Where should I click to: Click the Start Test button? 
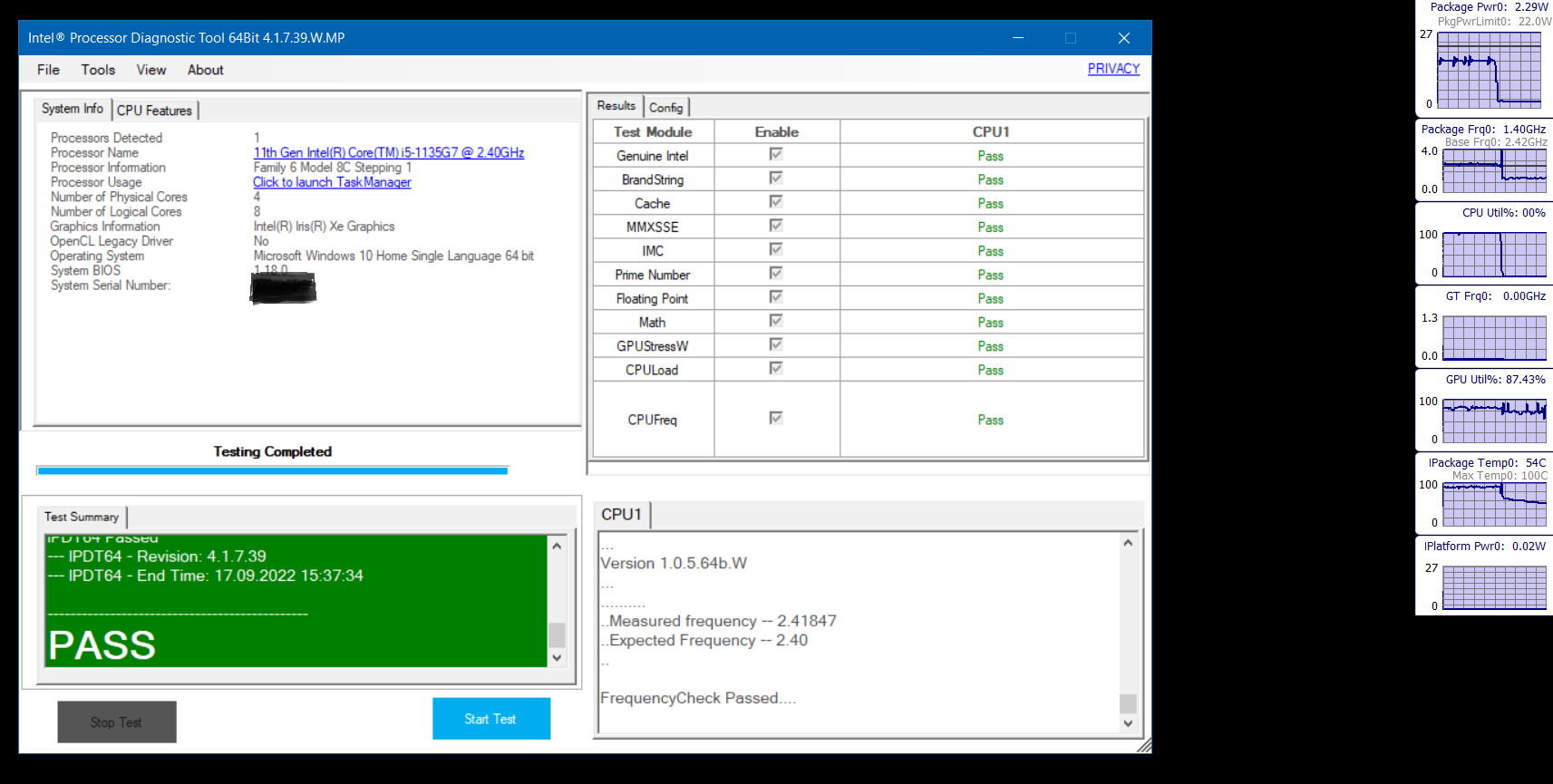(x=491, y=719)
